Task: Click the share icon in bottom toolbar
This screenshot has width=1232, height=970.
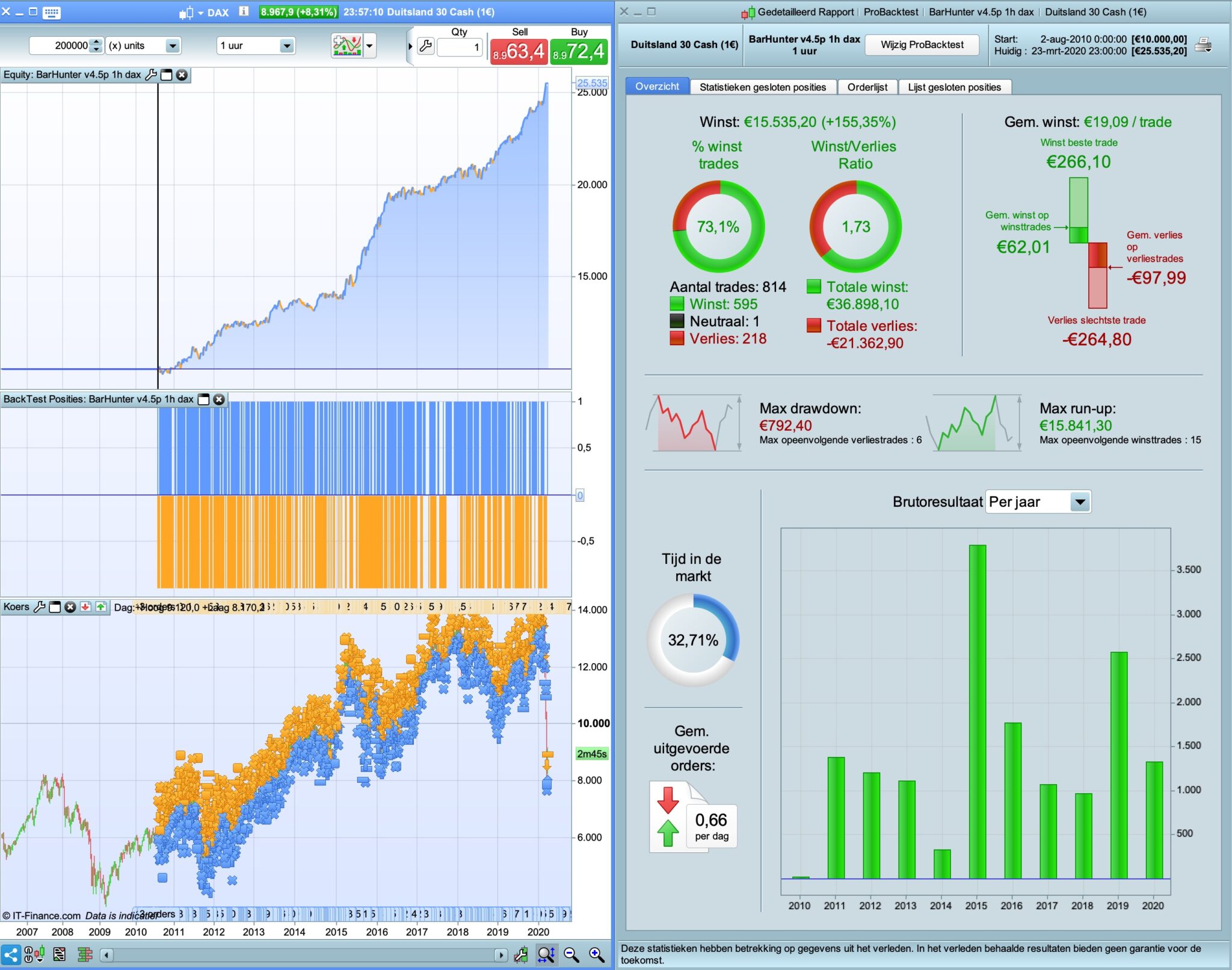Action: [11, 955]
